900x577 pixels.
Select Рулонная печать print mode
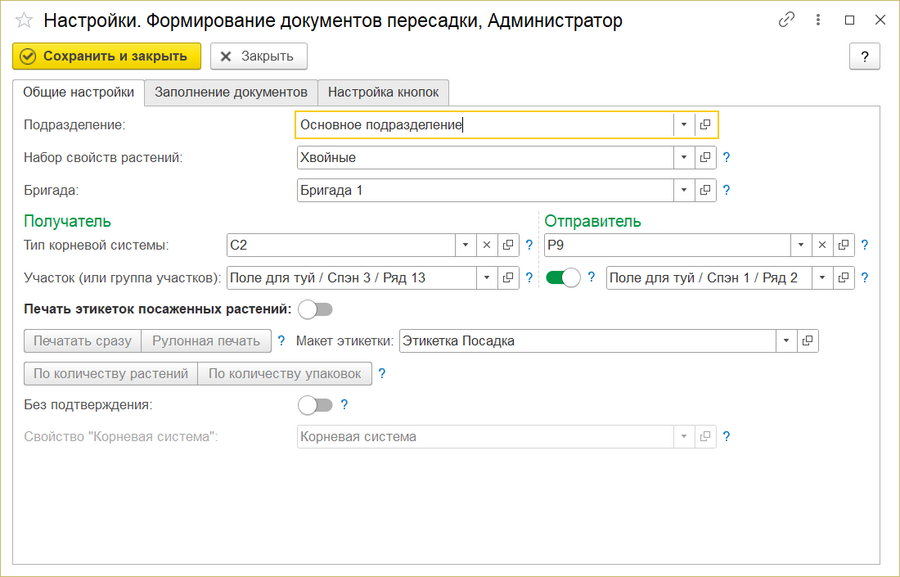[x=206, y=341]
